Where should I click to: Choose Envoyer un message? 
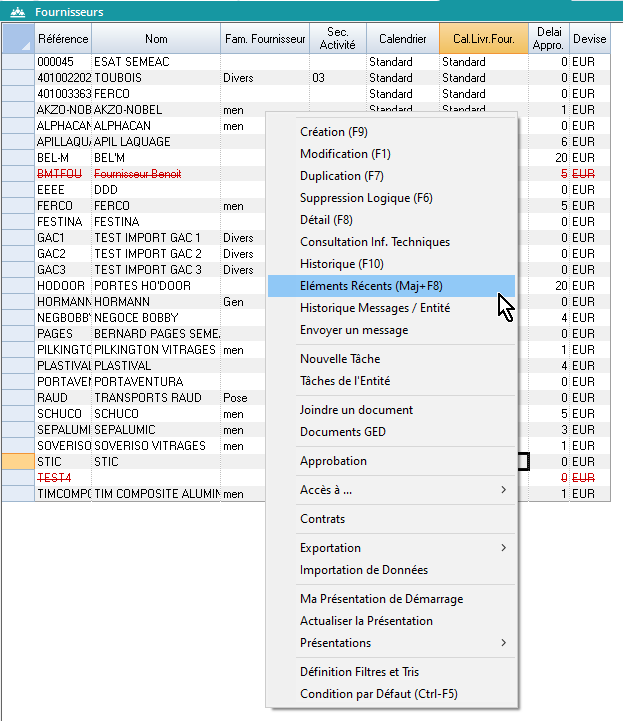354,330
